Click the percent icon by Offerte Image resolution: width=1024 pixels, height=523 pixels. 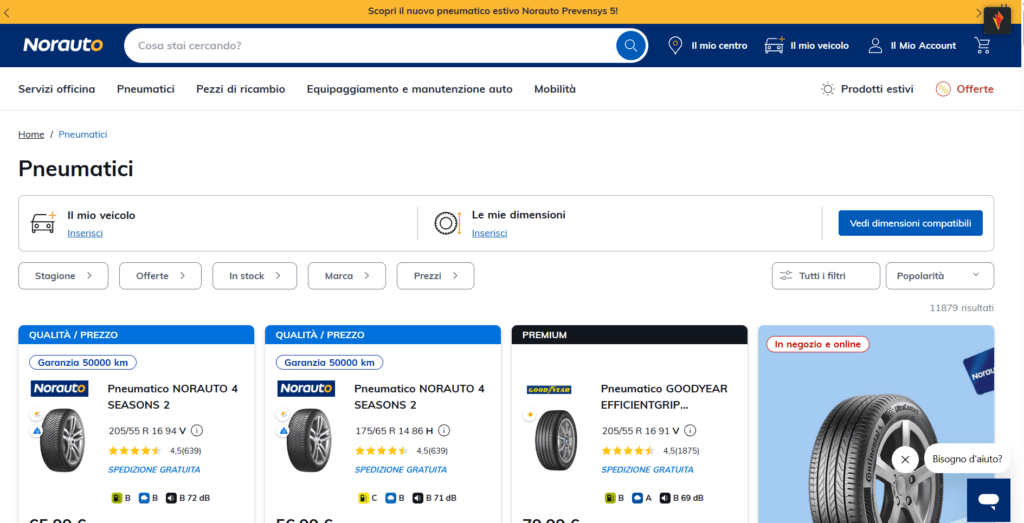click(x=943, y=89)
